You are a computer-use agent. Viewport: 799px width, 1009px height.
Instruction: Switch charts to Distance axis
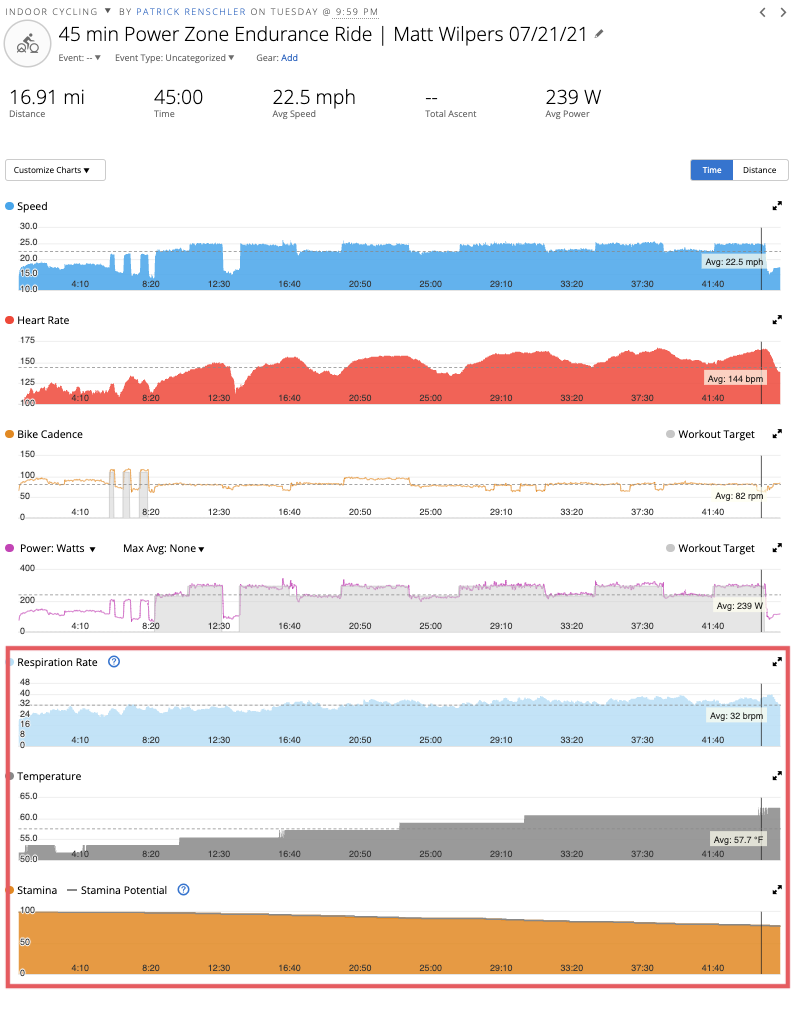tap(760, 170)
